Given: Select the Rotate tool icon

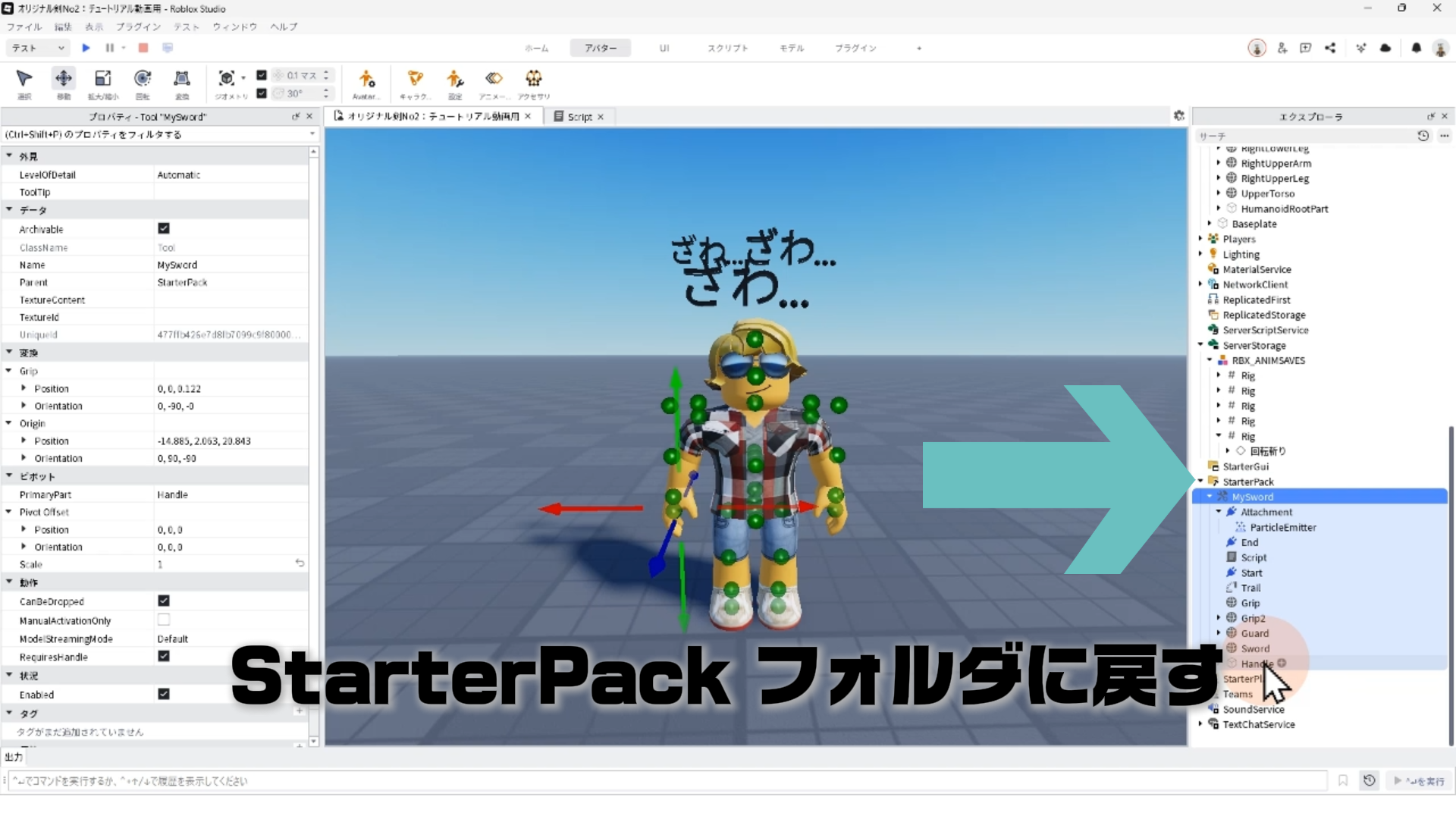Looking at the screenshot, I should (x=143, y=79).
